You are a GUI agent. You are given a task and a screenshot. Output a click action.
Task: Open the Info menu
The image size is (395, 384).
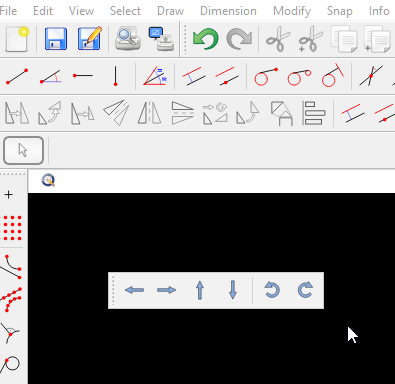click(379, 11)
